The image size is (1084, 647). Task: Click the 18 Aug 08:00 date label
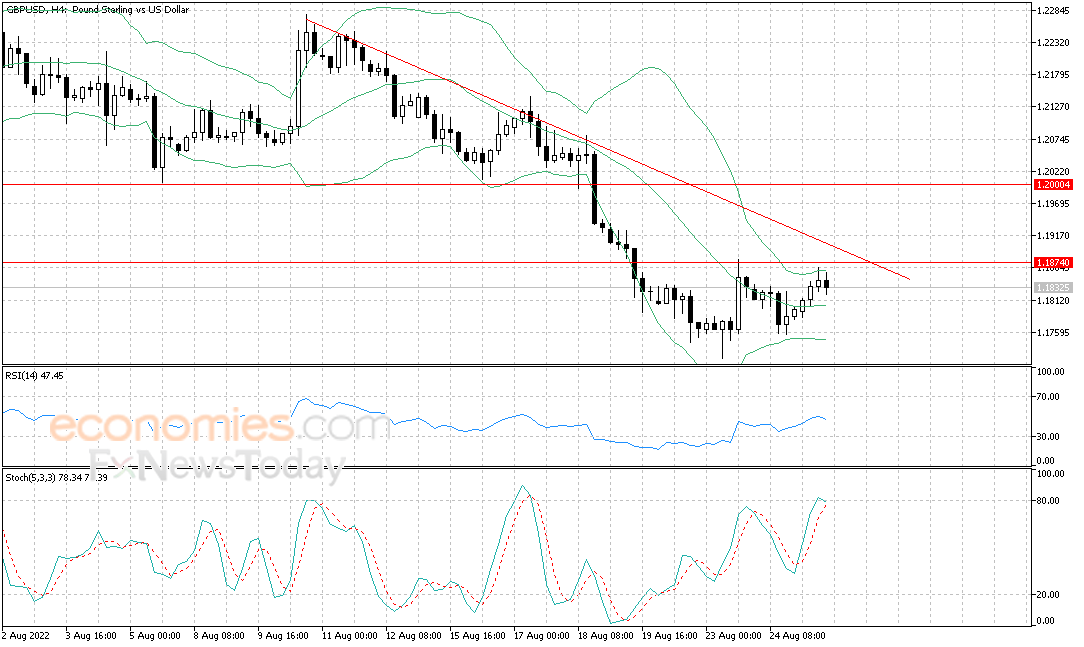(x=606, y=635)
